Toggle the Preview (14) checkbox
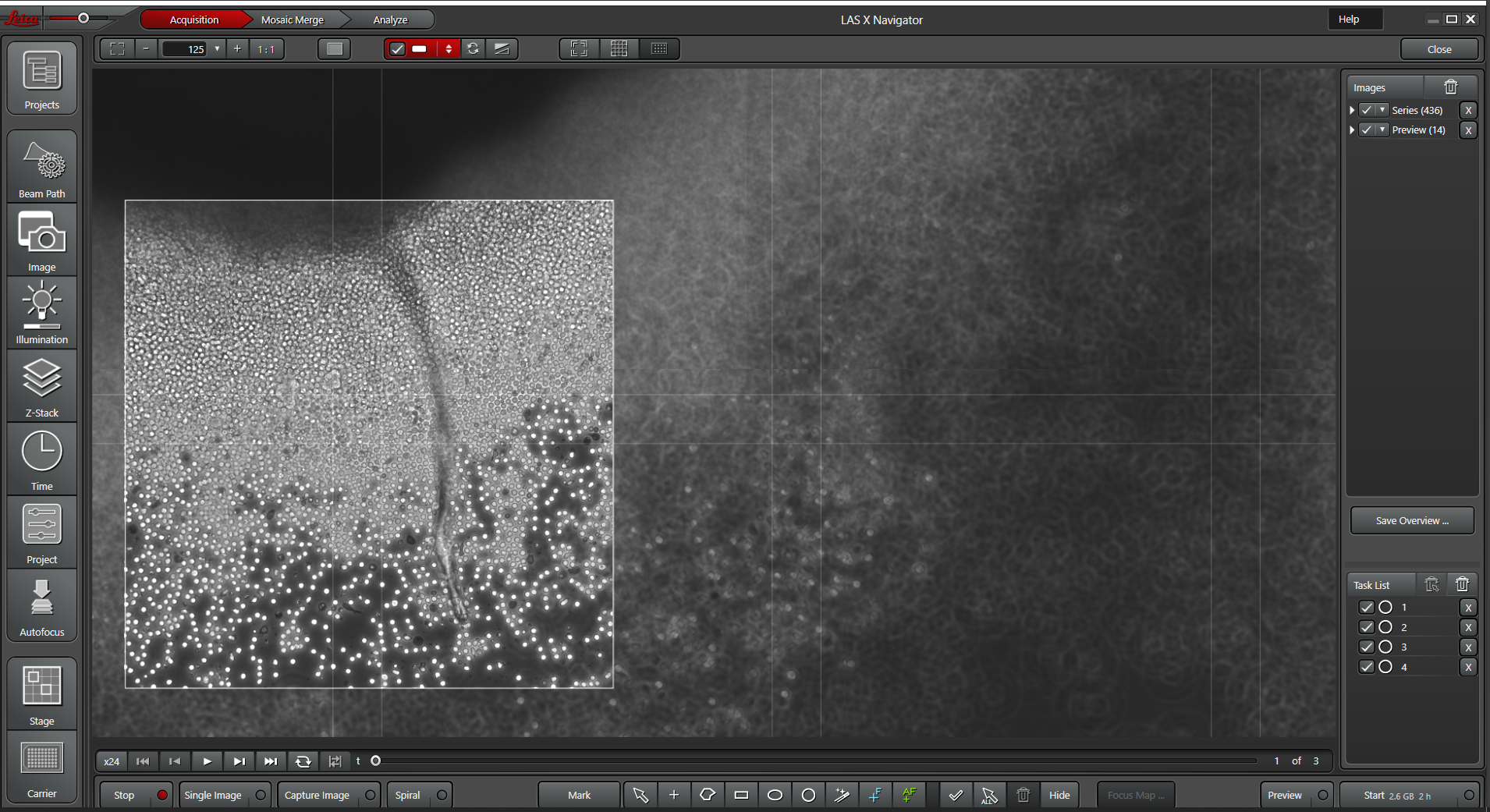 pyautogui.click(x=1367, y=130)
